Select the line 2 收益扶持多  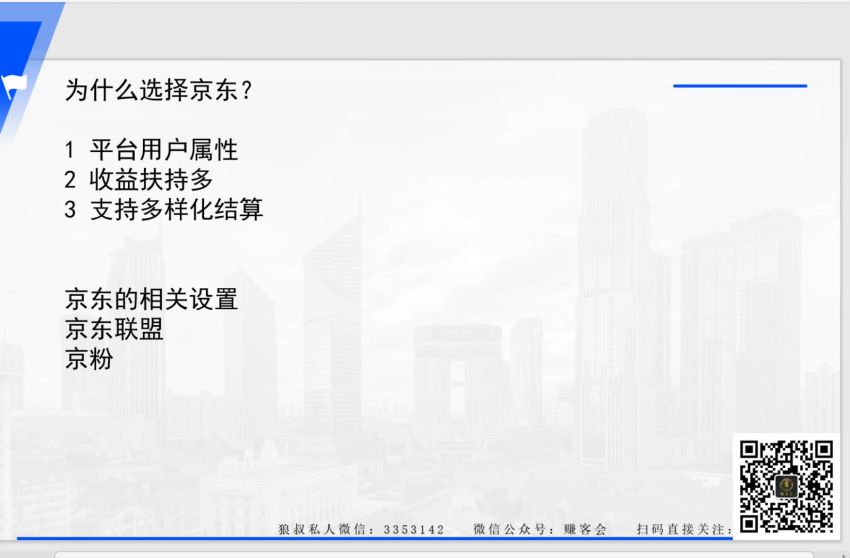139,179
